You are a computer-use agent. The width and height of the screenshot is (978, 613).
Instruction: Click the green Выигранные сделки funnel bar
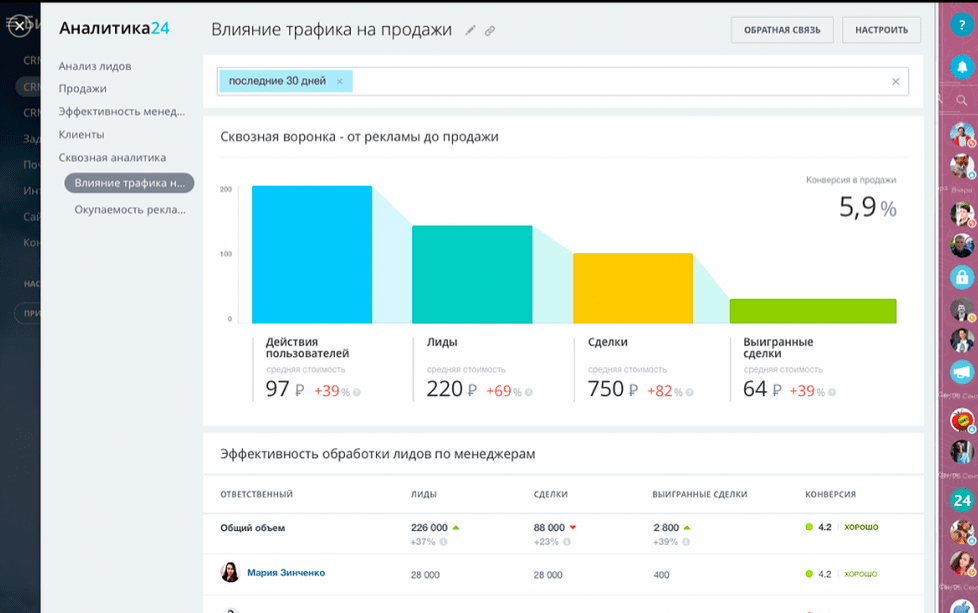tap(813, 311)
